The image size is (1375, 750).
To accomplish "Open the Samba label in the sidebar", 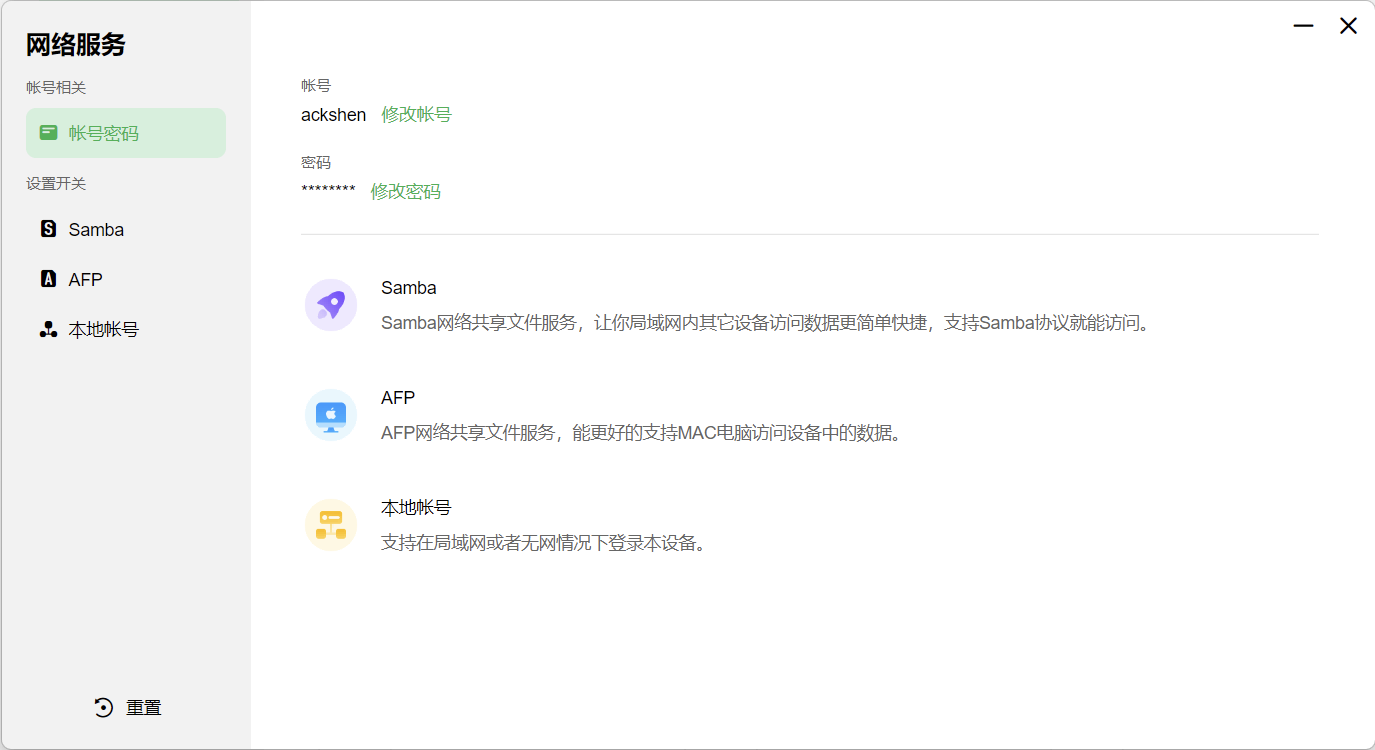I will (x=96, y=230).
